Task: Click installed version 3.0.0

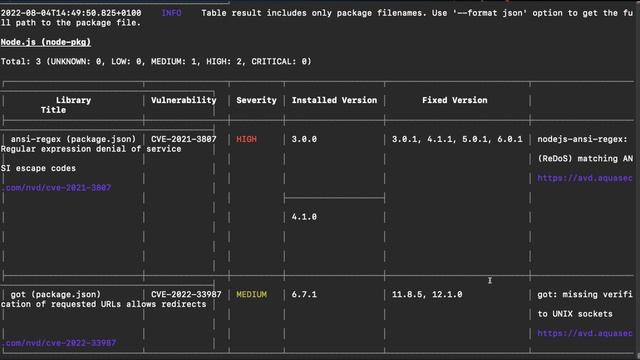Action: pos(304,139)
